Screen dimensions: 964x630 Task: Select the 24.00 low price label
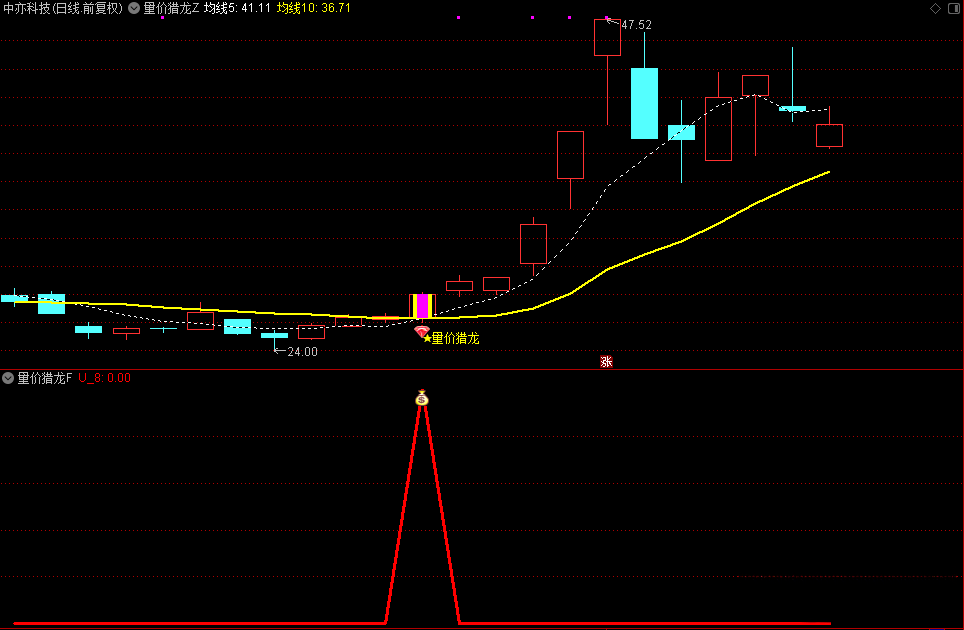point(302,352)
